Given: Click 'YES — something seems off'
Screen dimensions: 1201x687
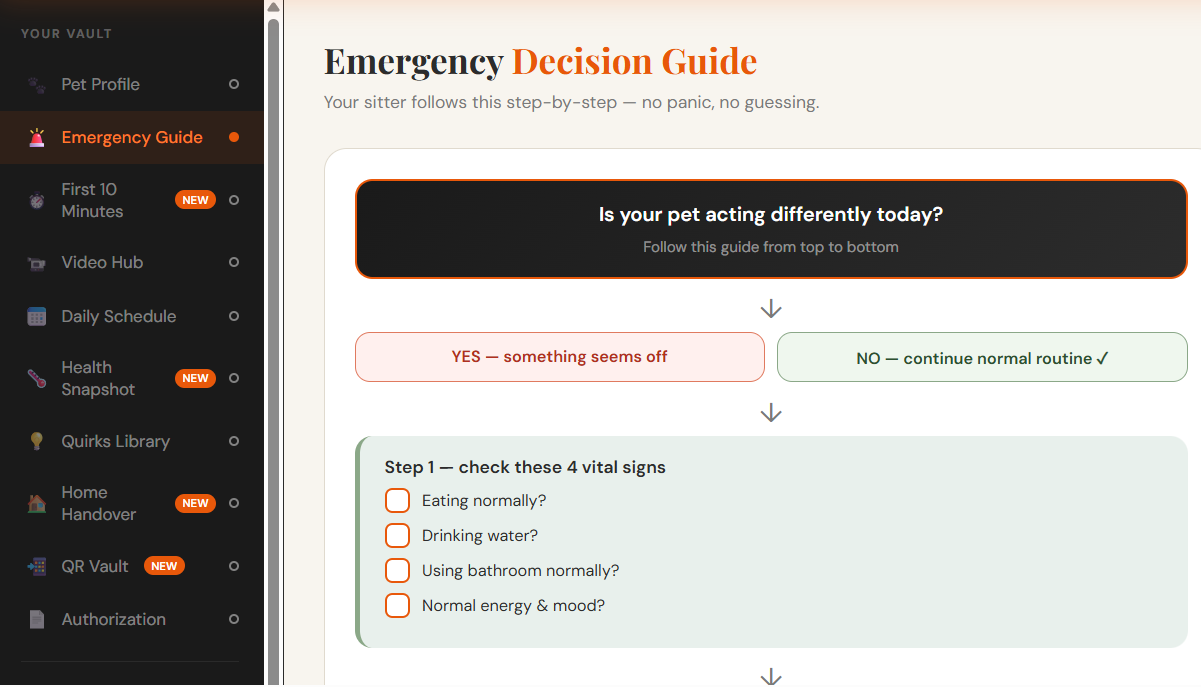Looking at the screenshot, I should click(x=560, y=356).
